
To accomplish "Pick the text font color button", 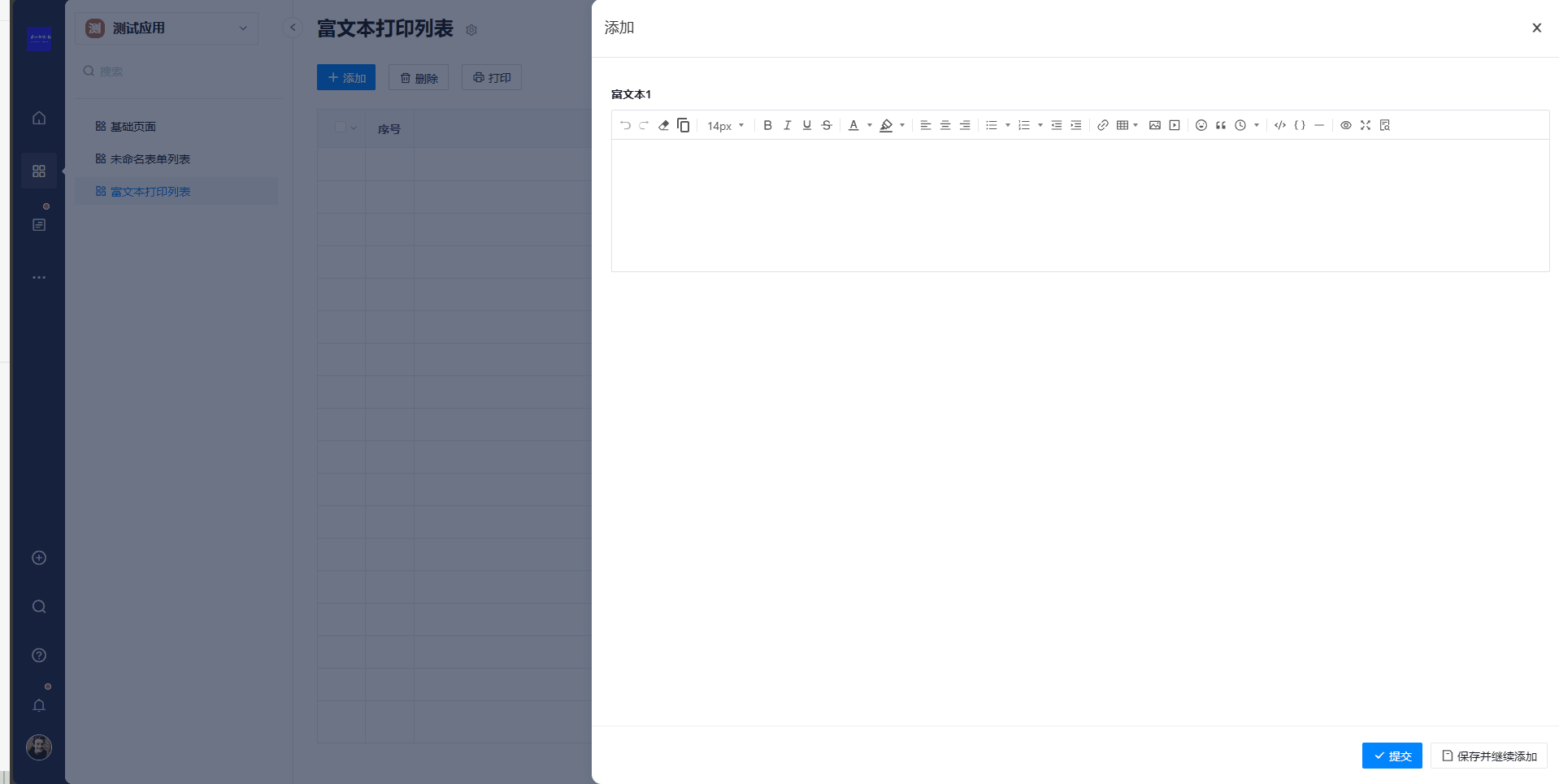I will point(853,125).
